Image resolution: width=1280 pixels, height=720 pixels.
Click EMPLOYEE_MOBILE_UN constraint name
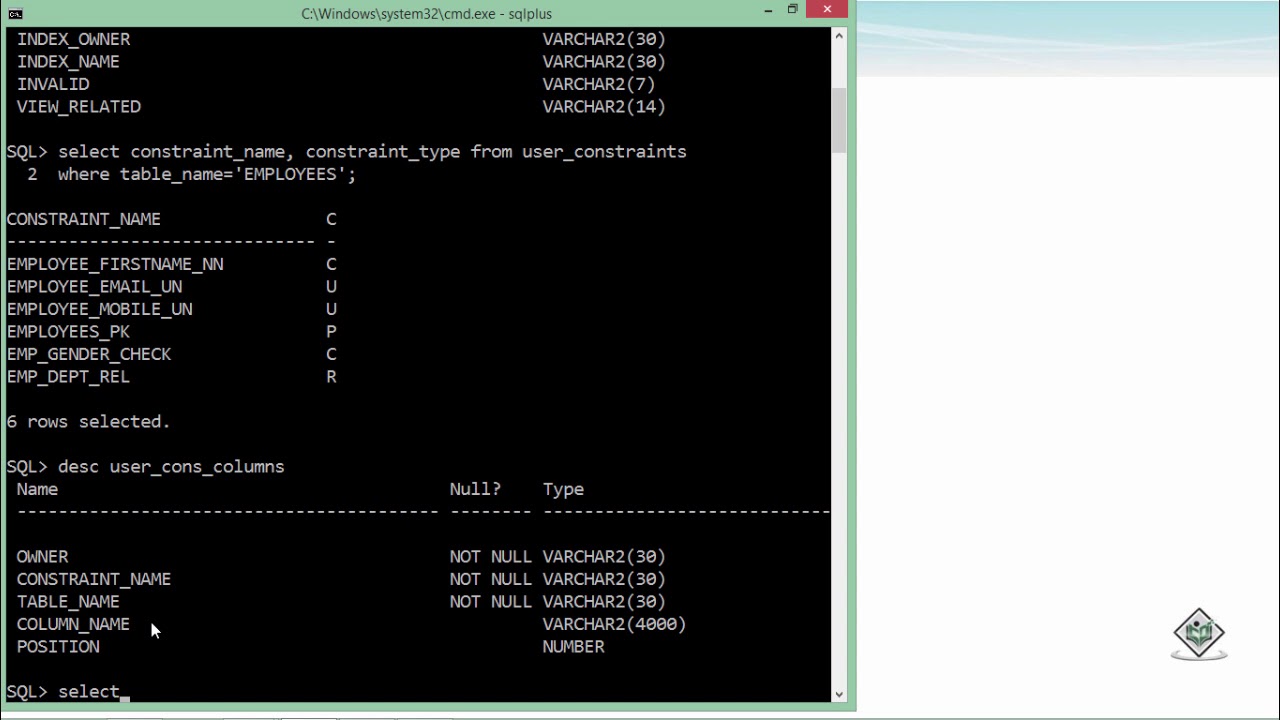coord(99,309)
